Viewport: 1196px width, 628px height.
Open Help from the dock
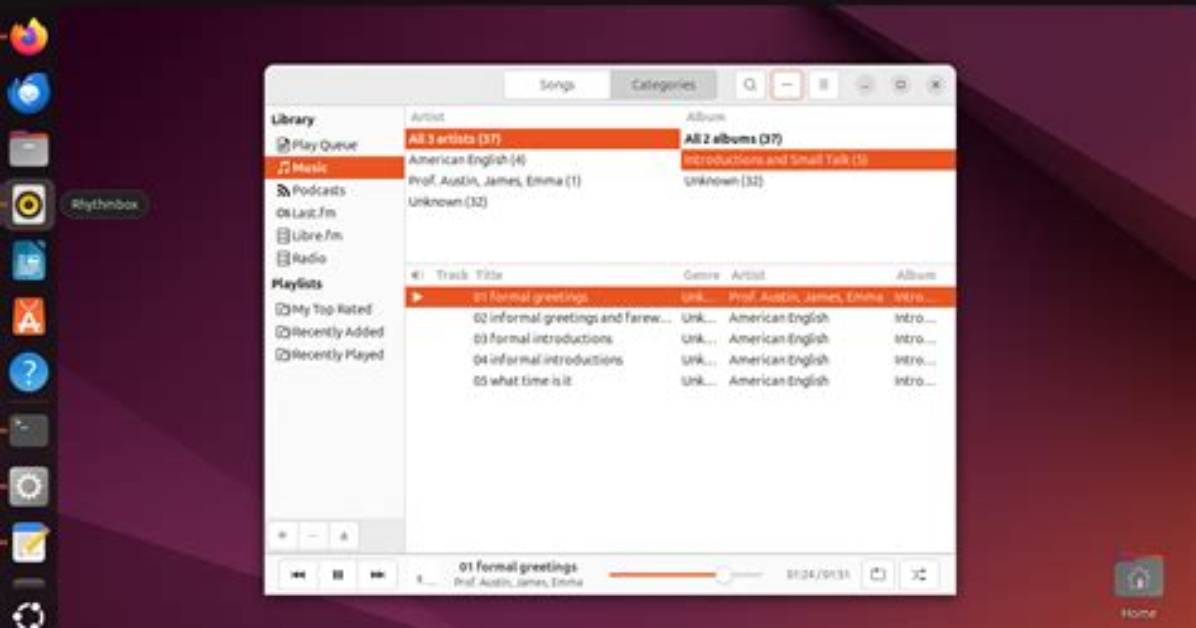[28, 373]
